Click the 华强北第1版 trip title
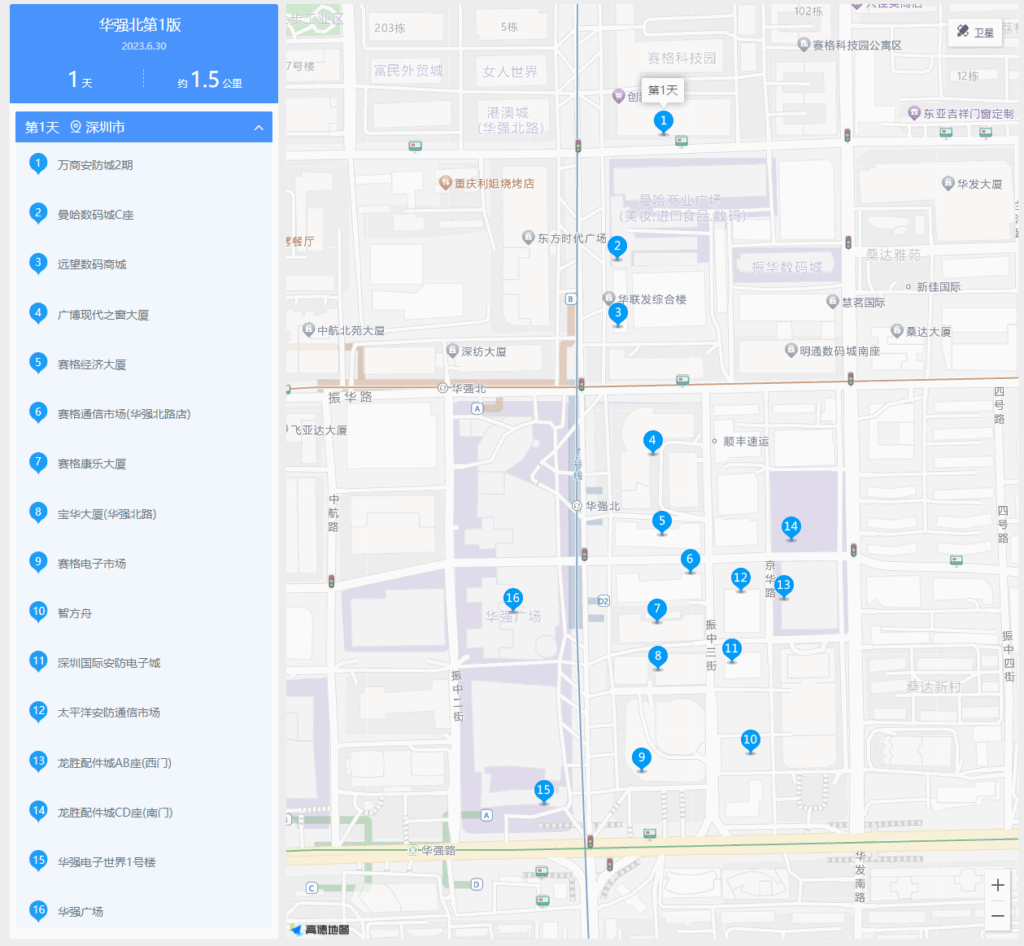 coord(140,25)
